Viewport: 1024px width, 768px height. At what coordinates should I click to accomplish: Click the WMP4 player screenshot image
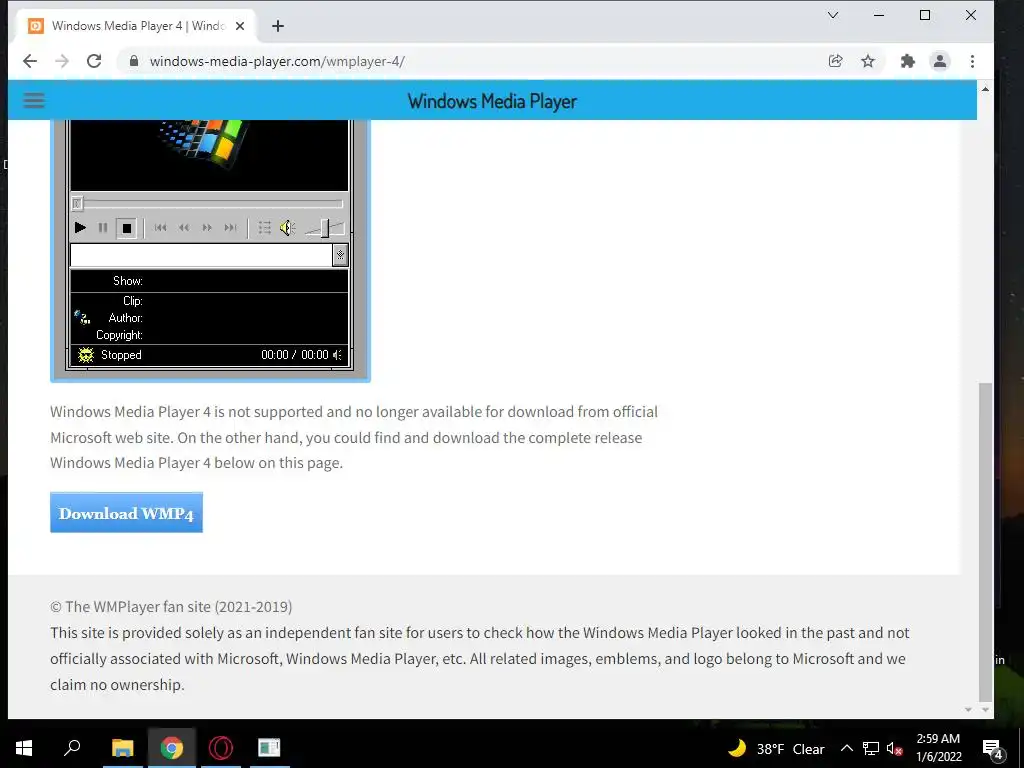[x=210, y=251]
